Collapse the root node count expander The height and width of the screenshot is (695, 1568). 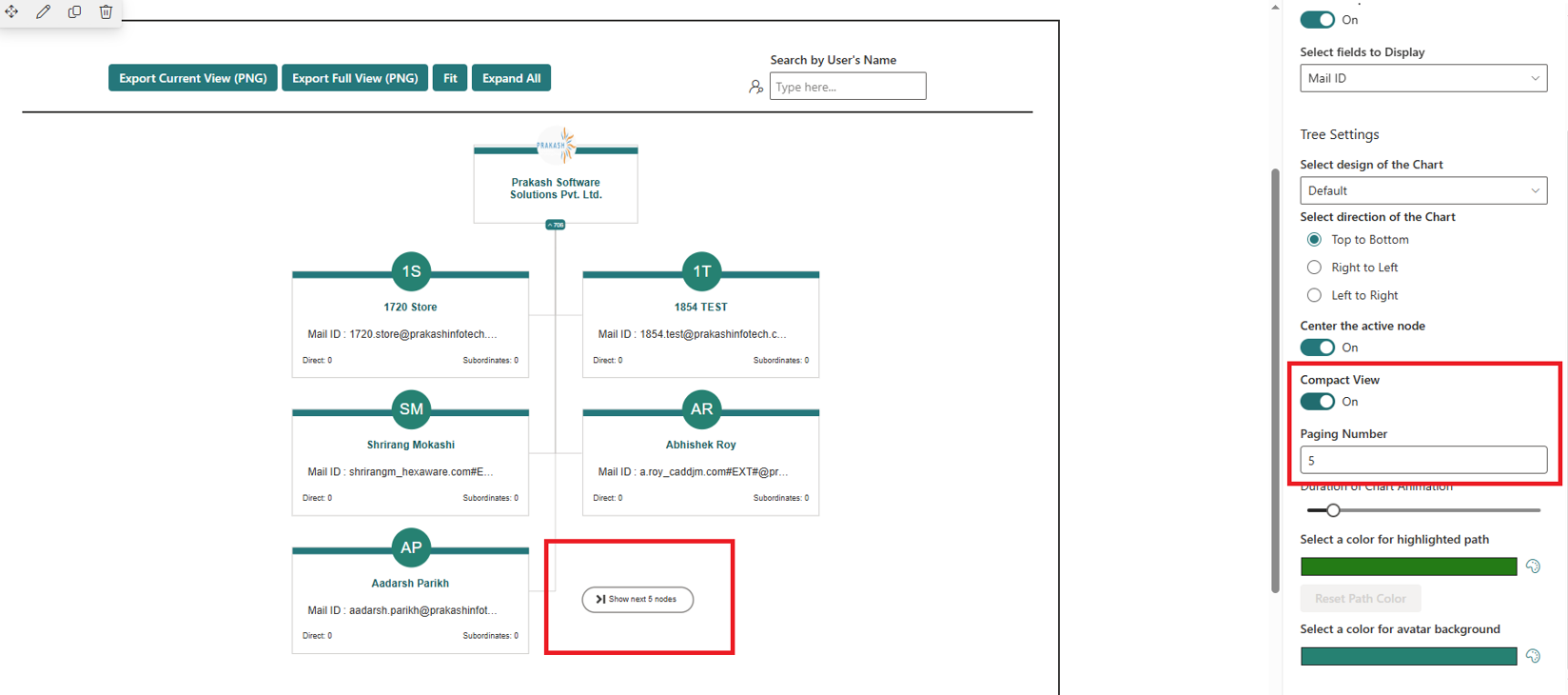tap(556, 225)
